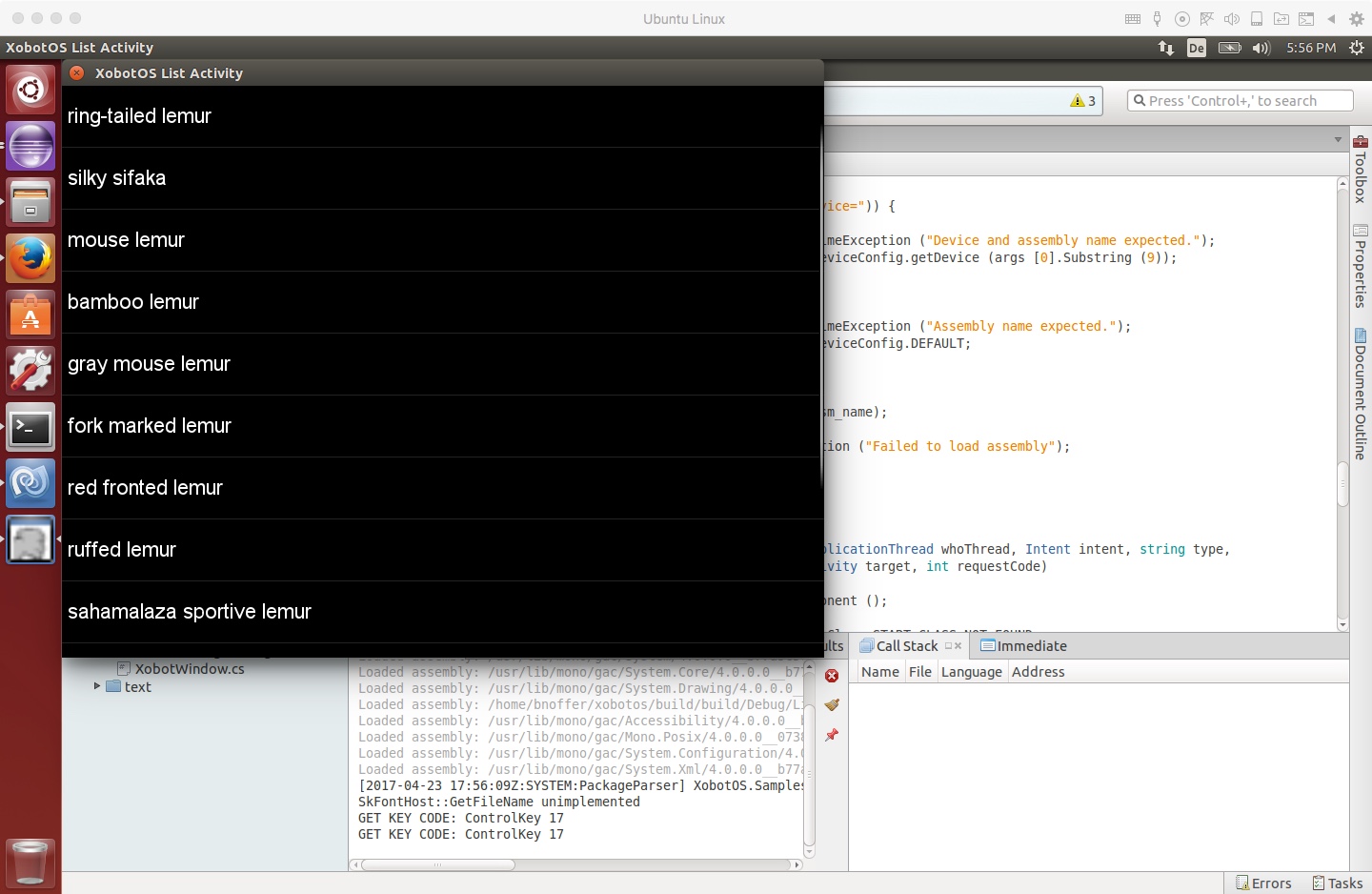Click the File column header

point(920,672)
